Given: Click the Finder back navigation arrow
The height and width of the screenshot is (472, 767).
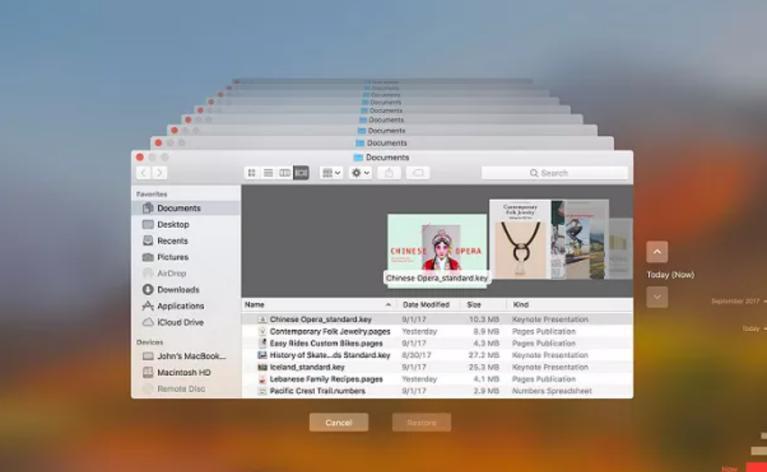Looking at the screenshot, I should (143, 173).
